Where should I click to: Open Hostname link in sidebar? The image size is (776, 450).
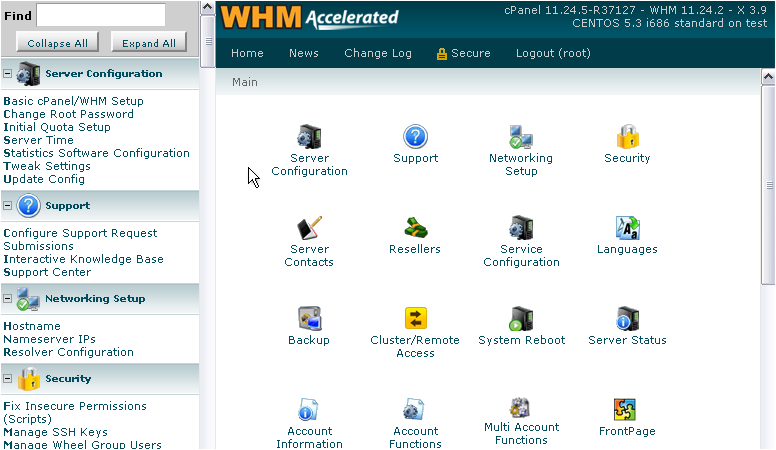[32, 326]
